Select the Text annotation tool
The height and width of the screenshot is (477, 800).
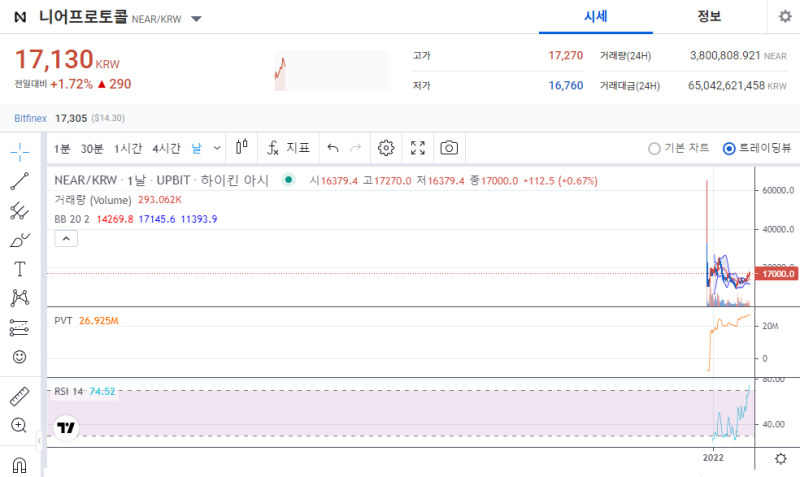pyautogui.click(x=19, y=269)
